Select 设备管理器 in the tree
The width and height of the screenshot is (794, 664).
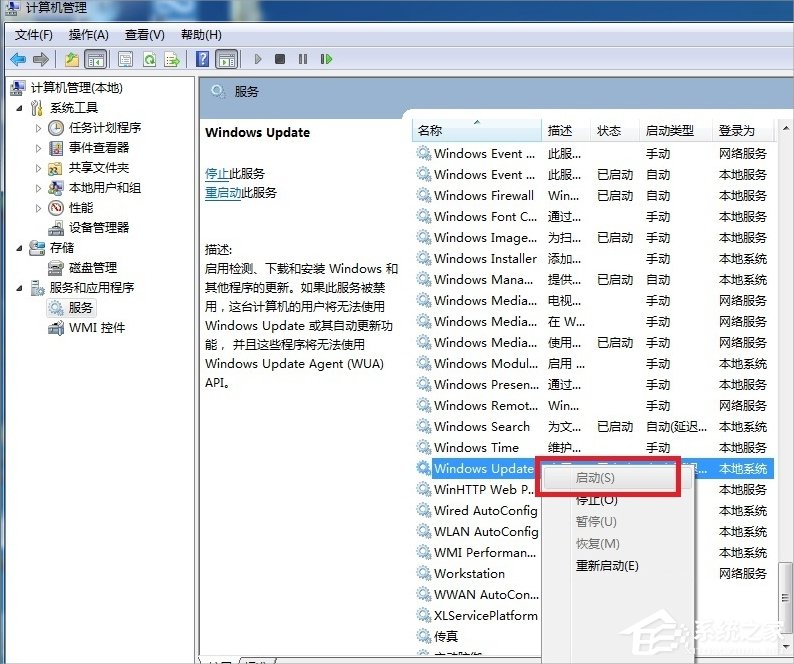pyautogui.click(x=99, y=227)
